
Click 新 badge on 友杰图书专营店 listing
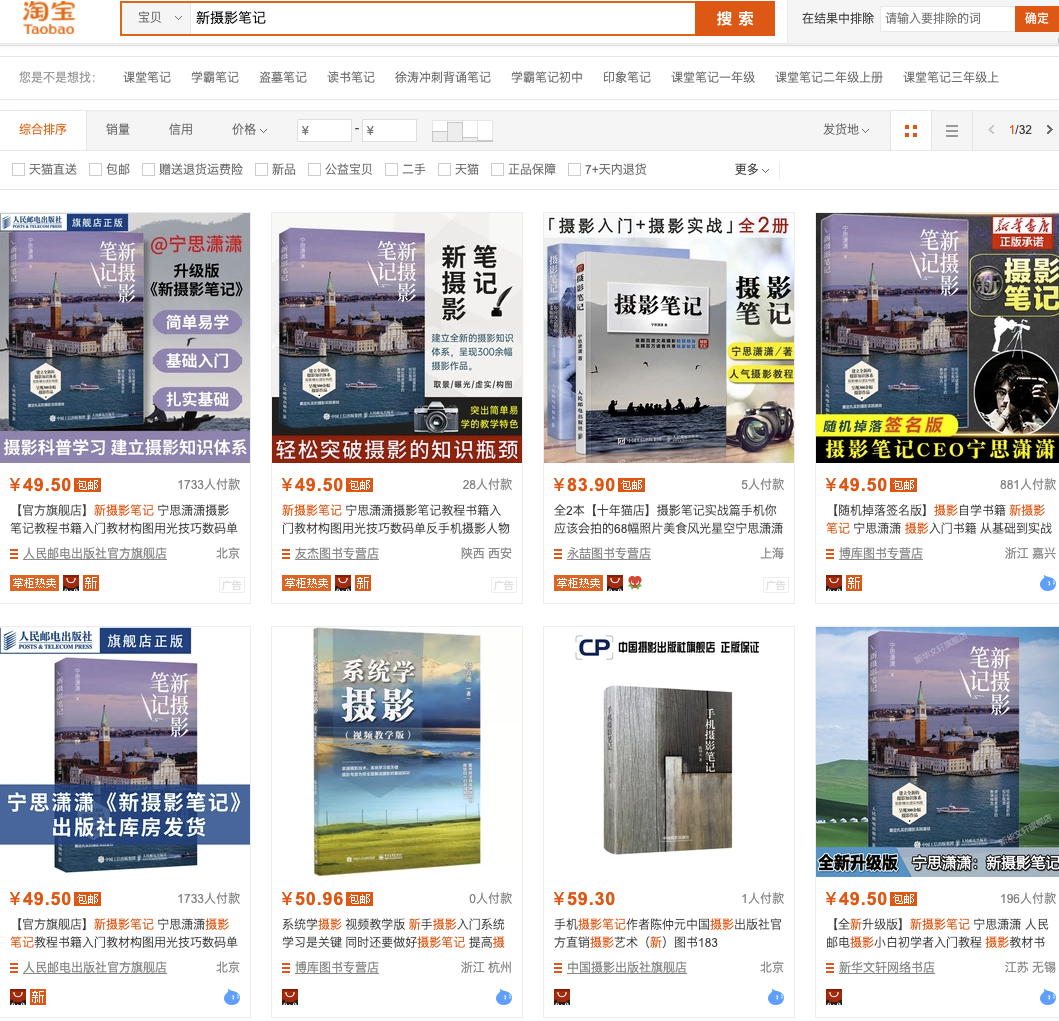(363, 583)
